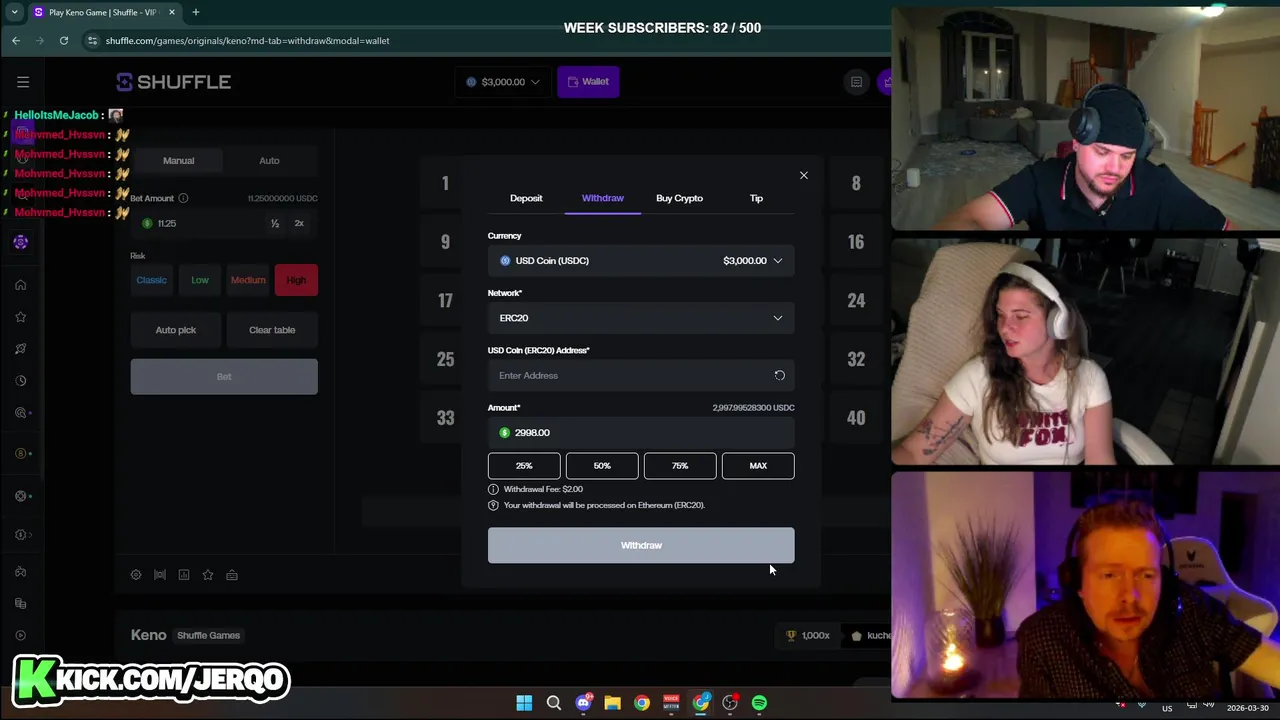Viewport: 1280px width, 720px height.
Task: Open the Keno game settings gear
Action: [136, 575]
